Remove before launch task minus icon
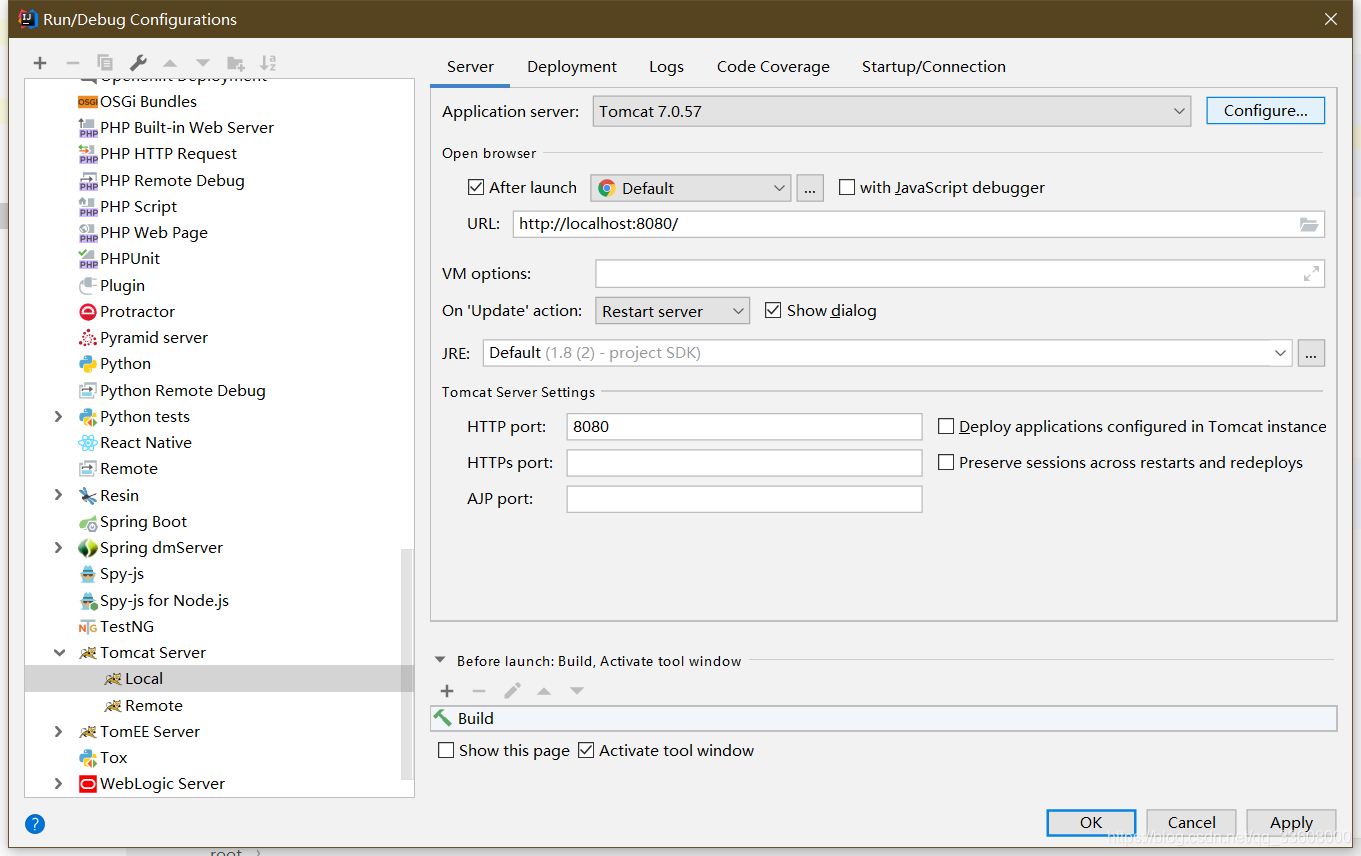This screenshot has height=856, width=1361. pyautogui.click(x=479, y=691)
